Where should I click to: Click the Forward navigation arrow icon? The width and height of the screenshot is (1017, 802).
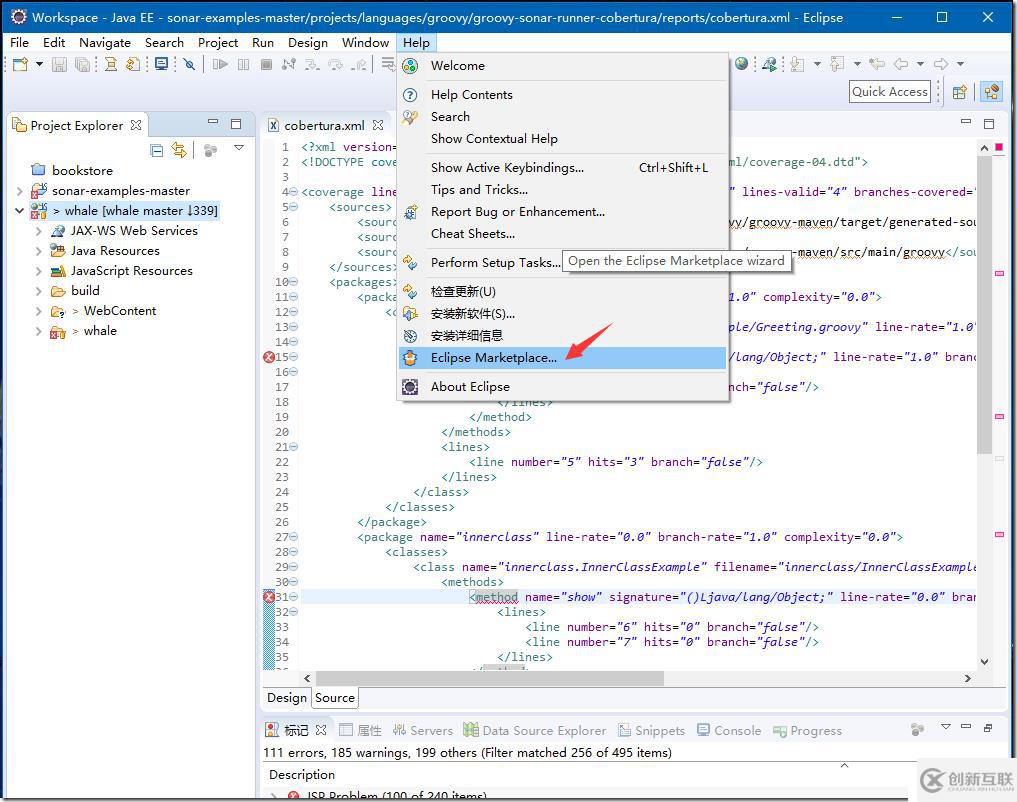[x=940, y=64]
